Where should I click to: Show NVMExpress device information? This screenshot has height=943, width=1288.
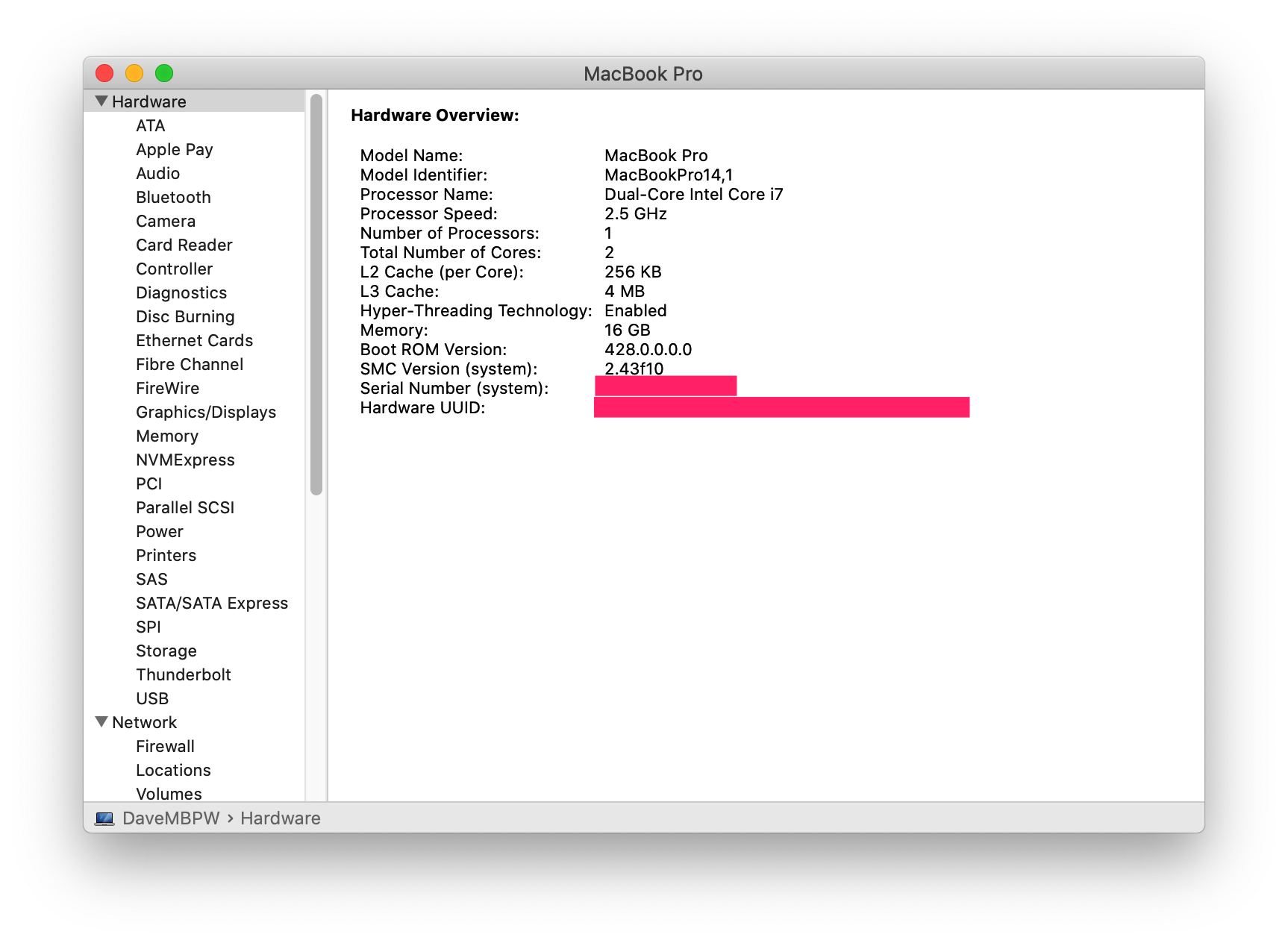tap(185, 460)
